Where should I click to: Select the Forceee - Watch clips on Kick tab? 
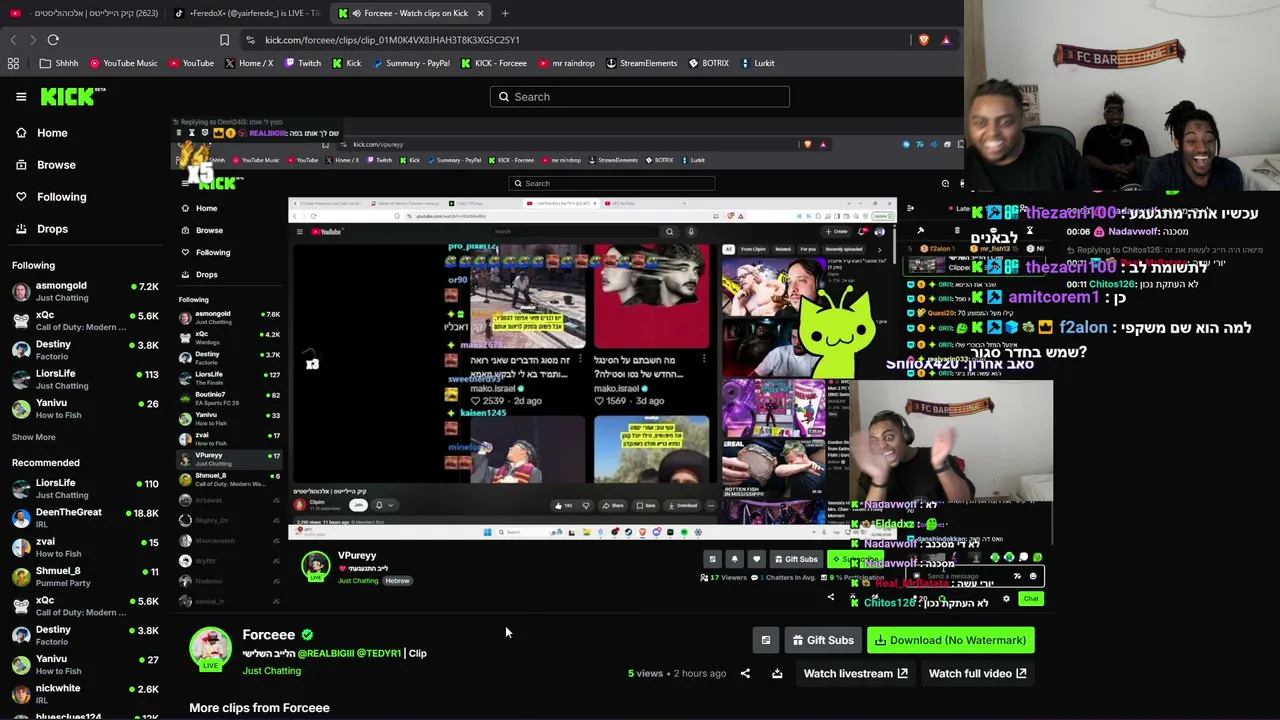411,13
